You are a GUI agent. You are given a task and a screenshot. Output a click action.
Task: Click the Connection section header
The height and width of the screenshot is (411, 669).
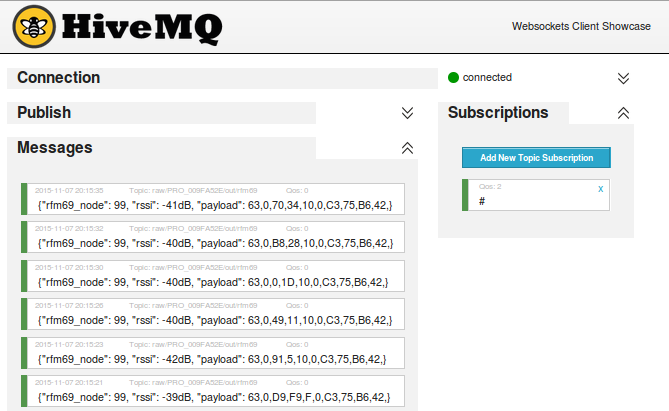click(x=58, y=78)
